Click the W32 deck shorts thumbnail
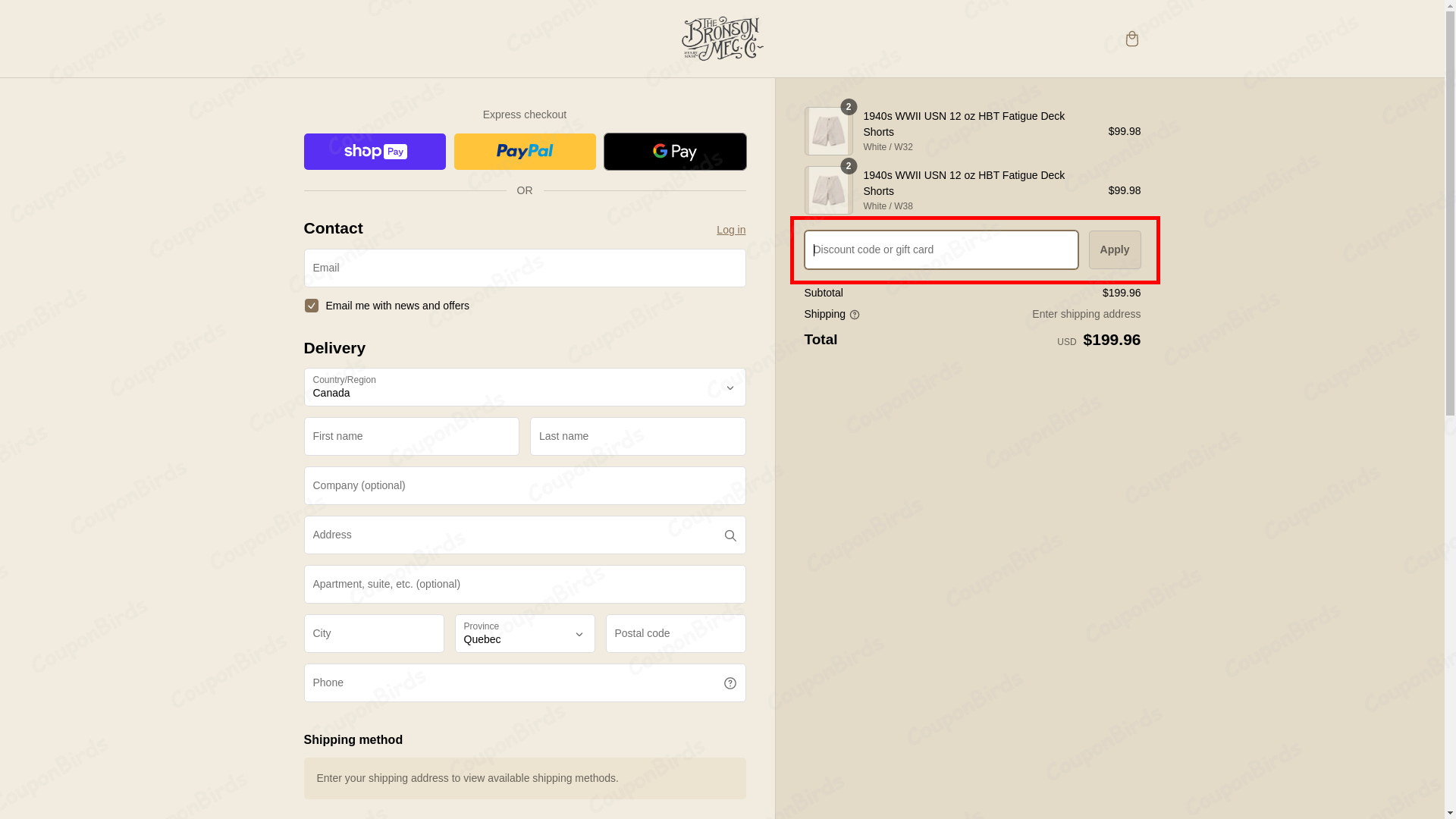1456x819 pixels. [x=828, y=131]
